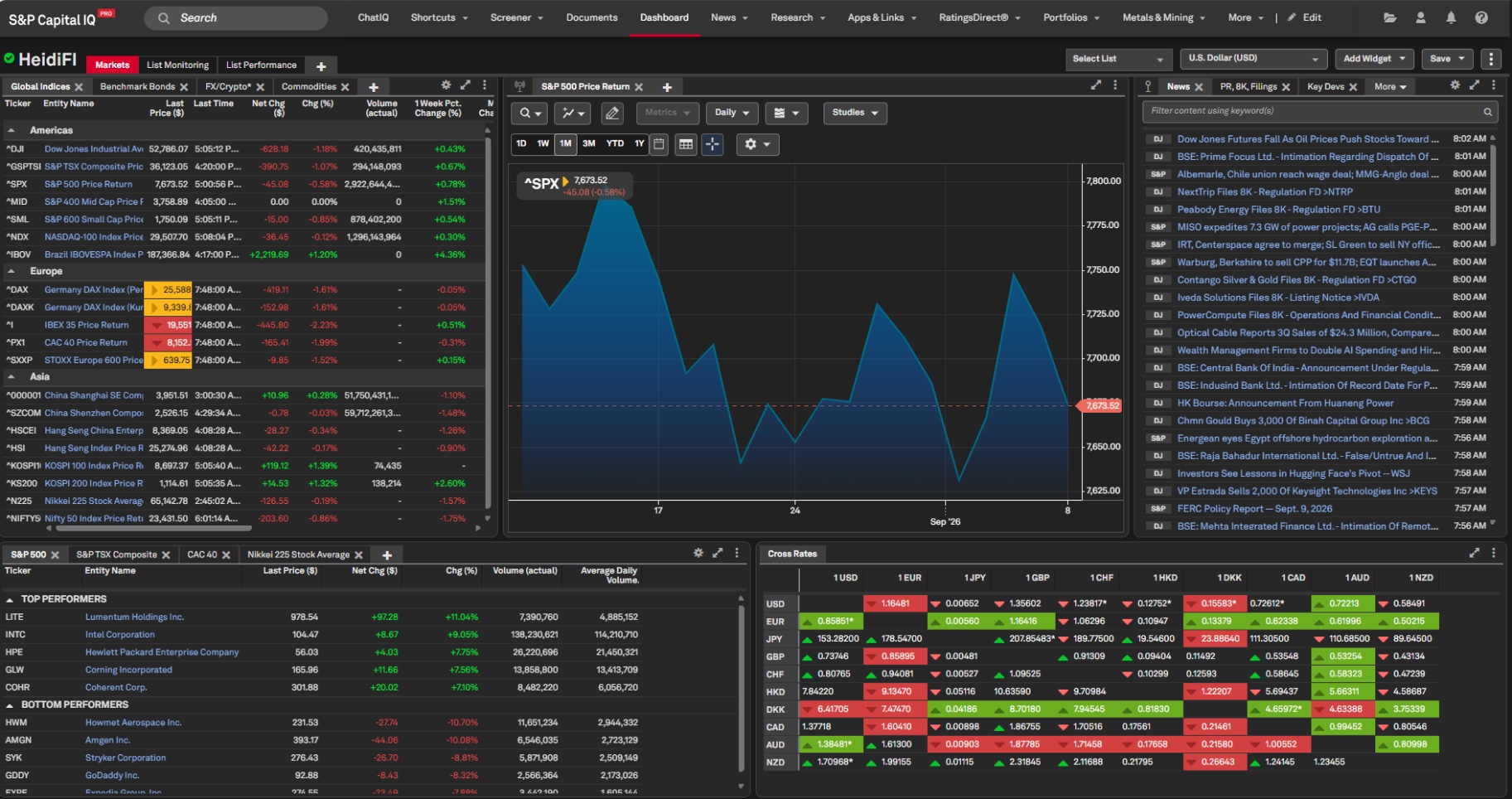Click the news filter lightbulb icon
1512x799 pixels.
click(1148, 86)
